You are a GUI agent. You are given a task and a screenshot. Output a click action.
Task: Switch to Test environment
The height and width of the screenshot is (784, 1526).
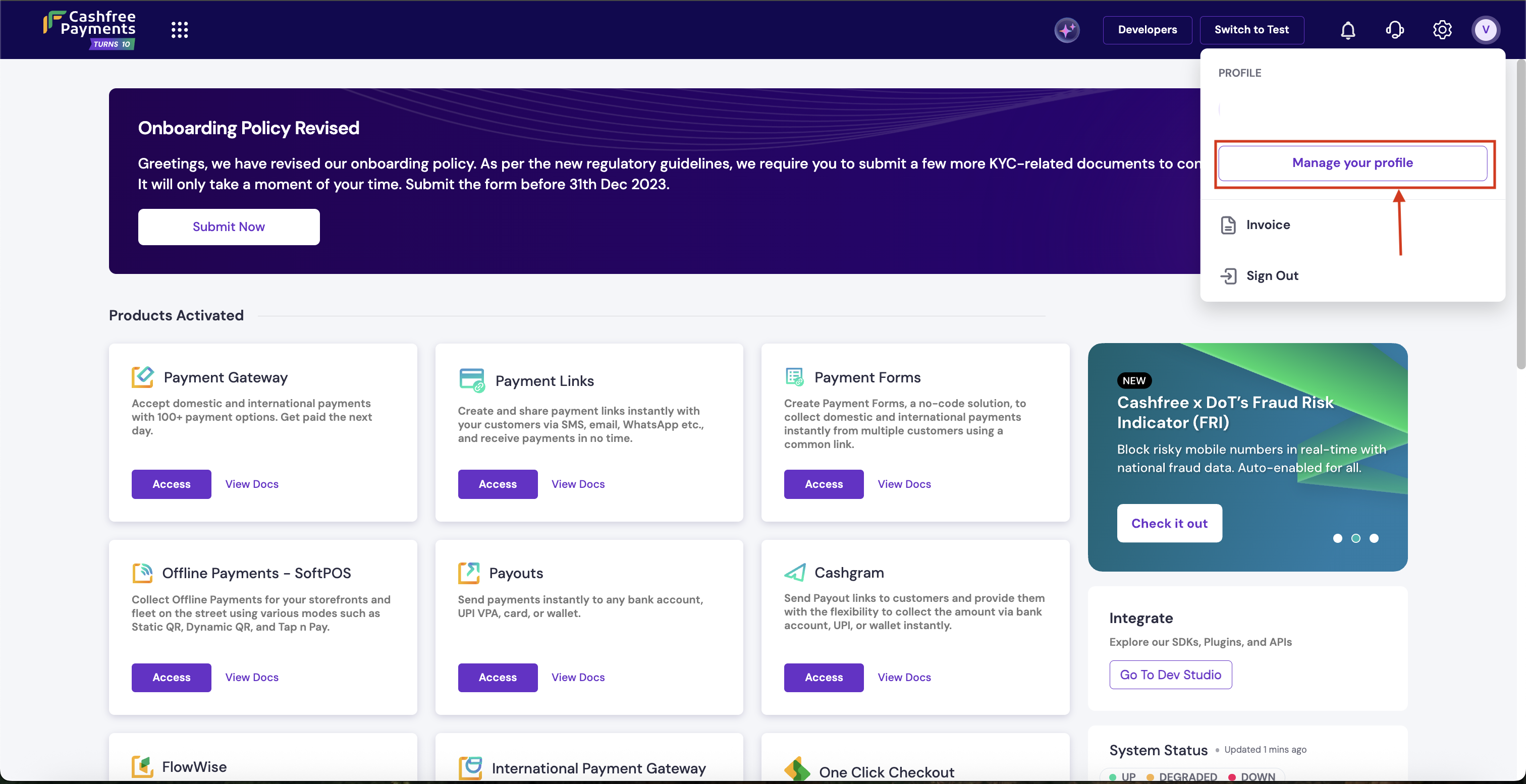1251,30
